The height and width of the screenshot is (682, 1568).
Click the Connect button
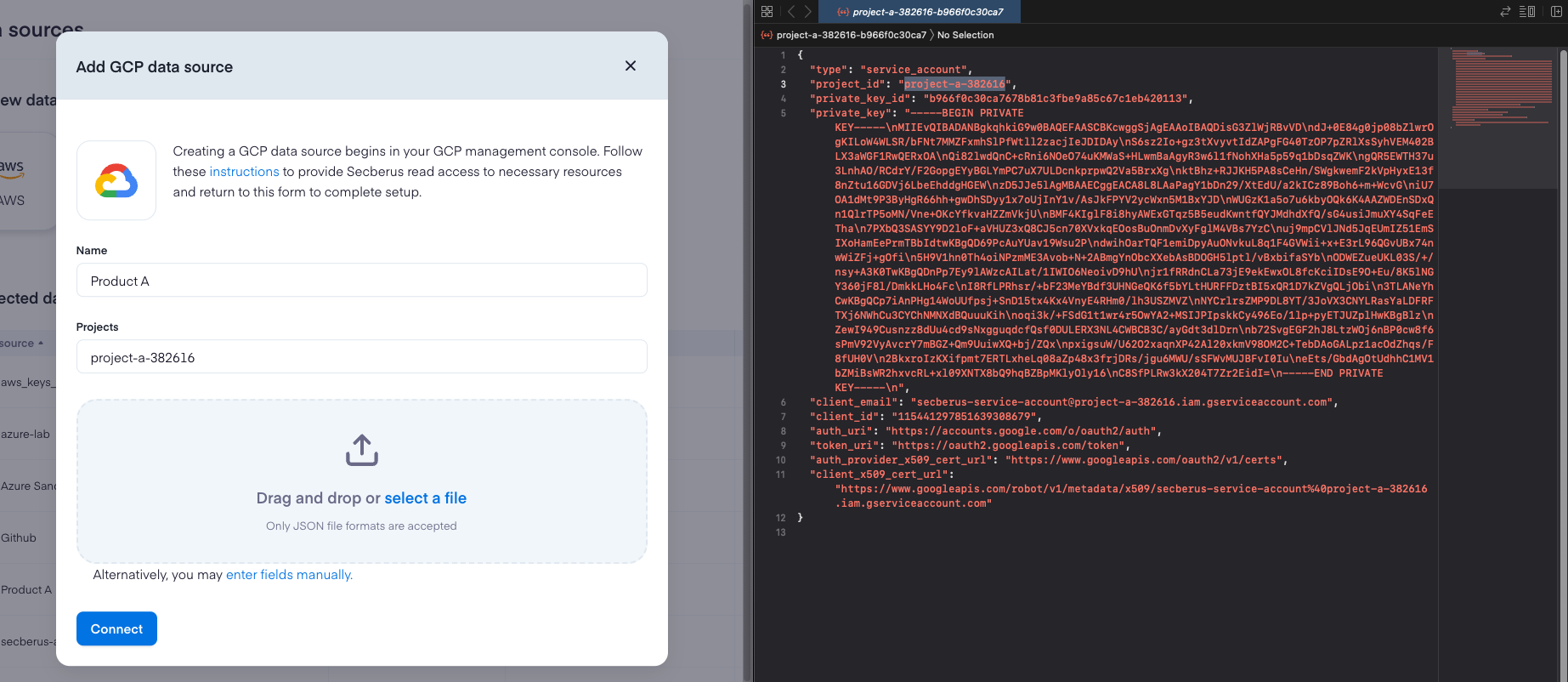(116, 628)
